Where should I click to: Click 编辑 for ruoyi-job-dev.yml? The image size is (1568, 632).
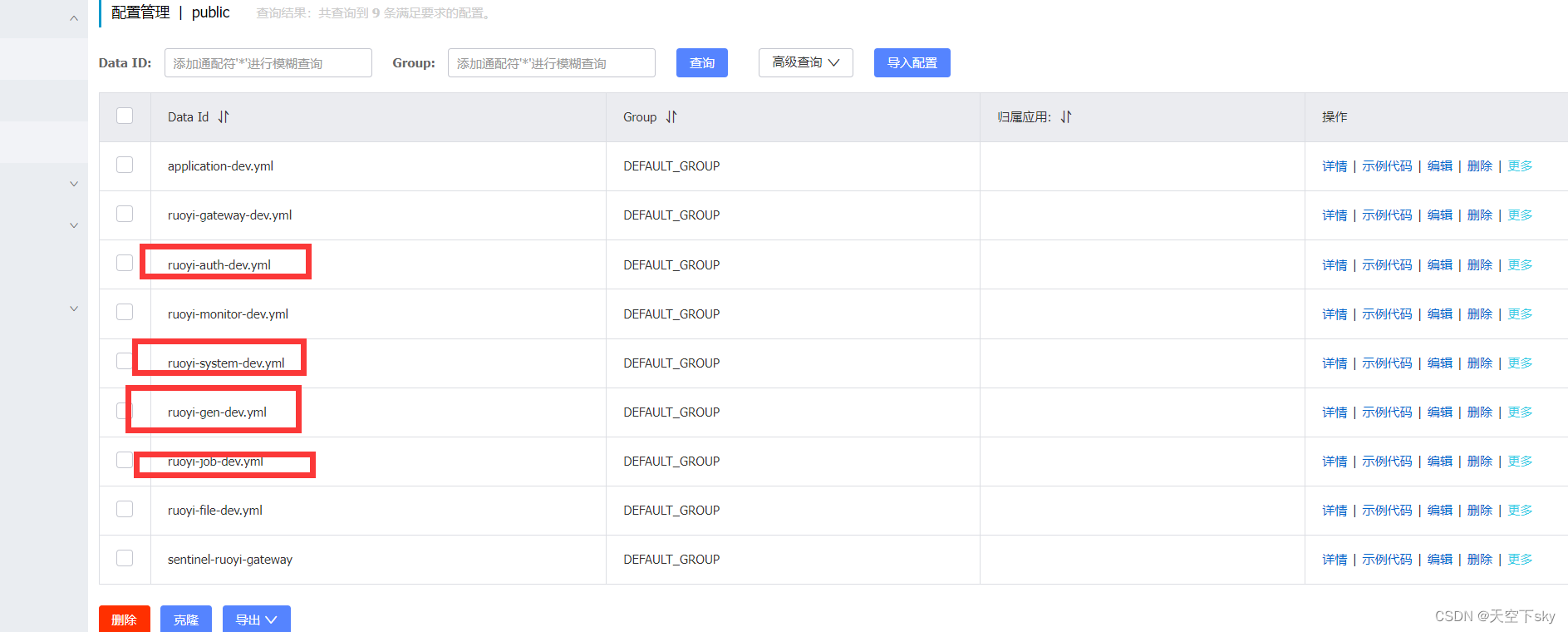tap(1440, 462)
